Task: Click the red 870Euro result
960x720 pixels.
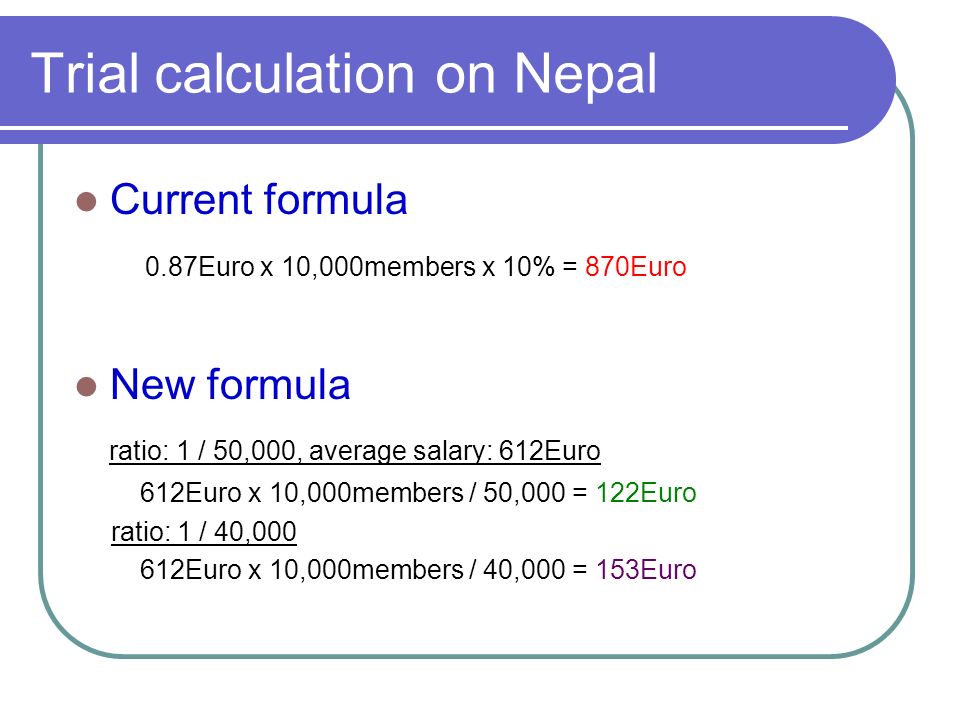Action: click(x=636, y=267)
